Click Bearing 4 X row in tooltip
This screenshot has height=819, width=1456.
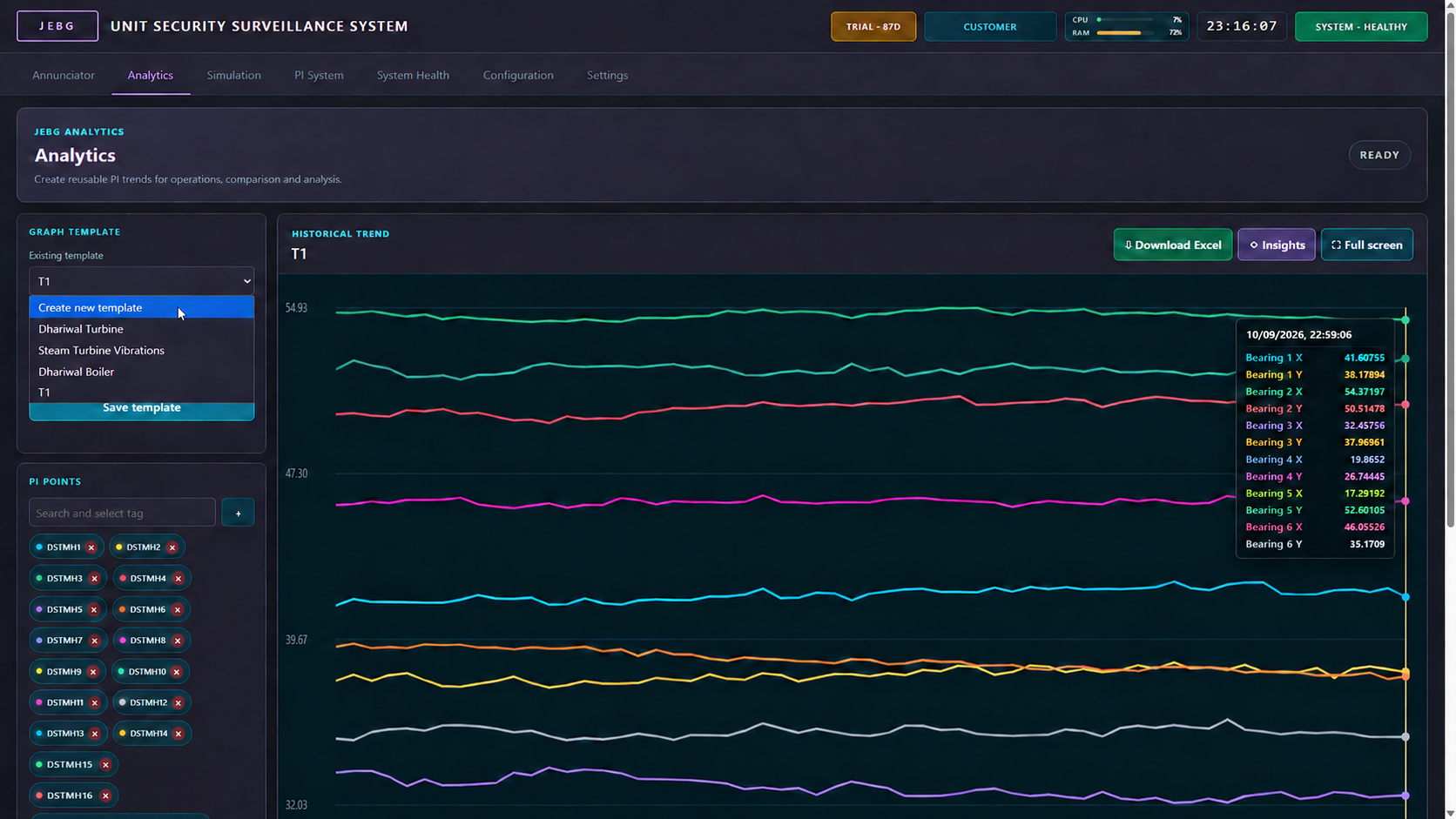point(1315,460)
